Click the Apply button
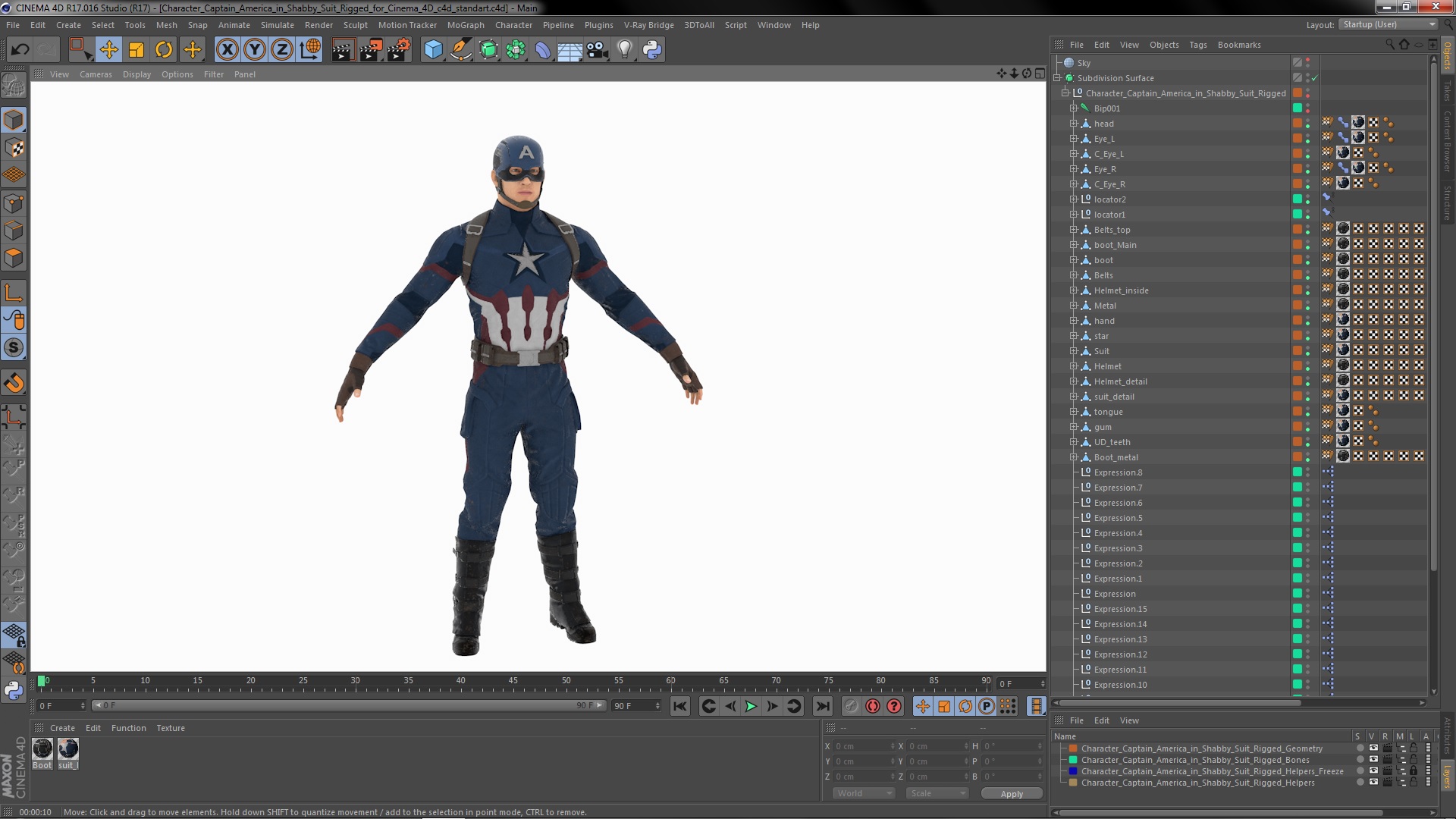The image size is (1456, 819). pyautogui.click(x=1012, y=794)
